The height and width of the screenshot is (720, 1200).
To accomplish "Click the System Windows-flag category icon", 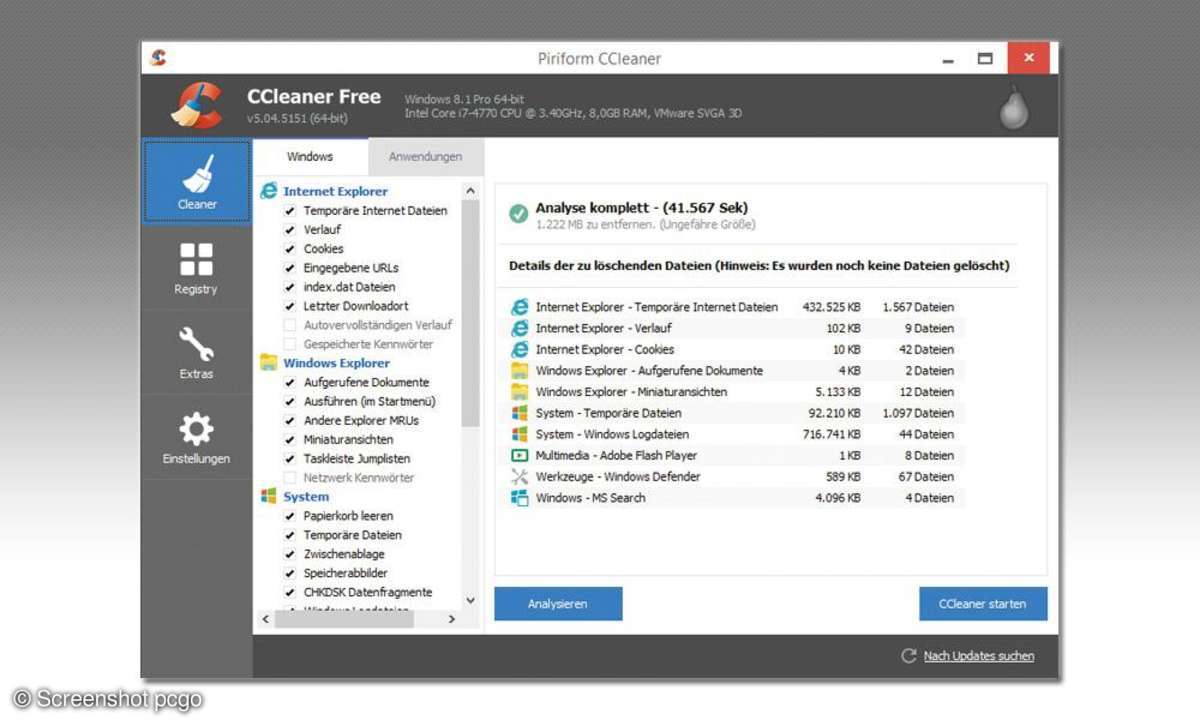I will [269, 496].
